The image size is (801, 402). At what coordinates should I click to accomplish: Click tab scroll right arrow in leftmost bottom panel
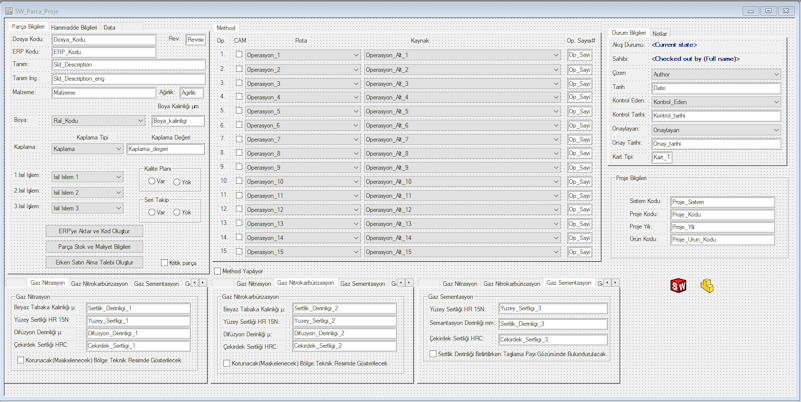pyautogui.click(x=202, y=282)
